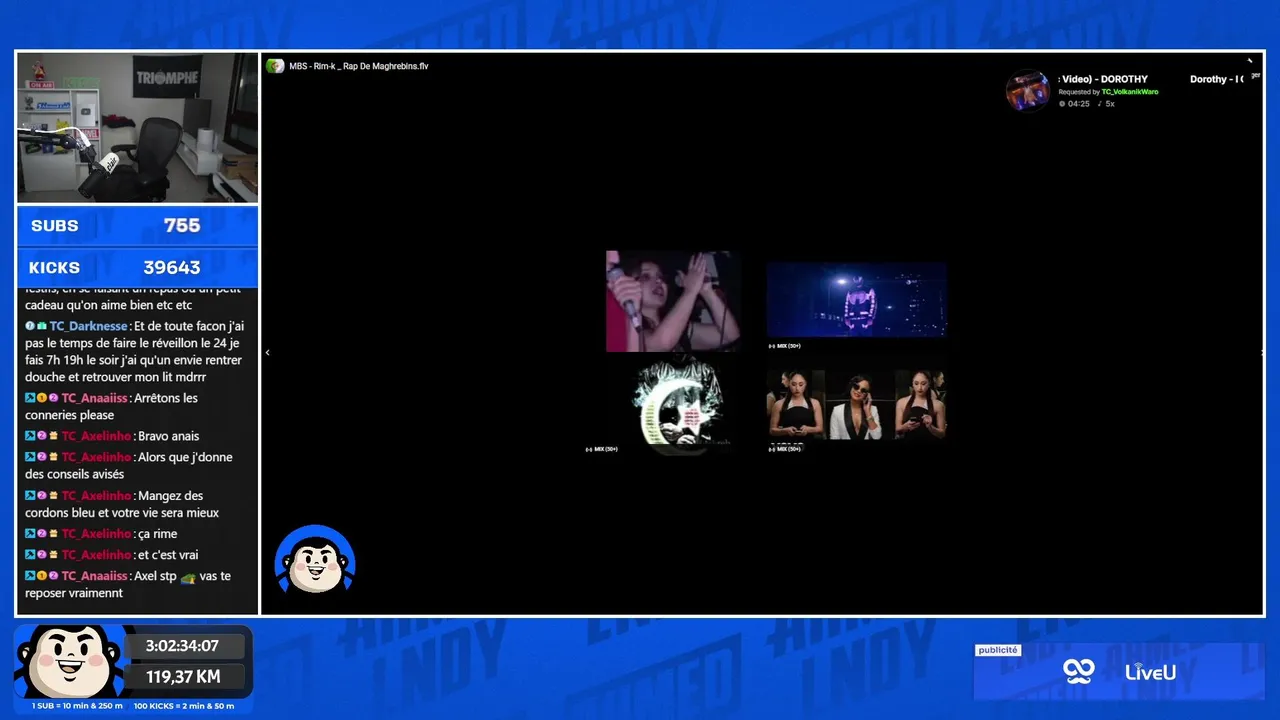Click the publicité label on the sponsor banner
Viewport: 1280px width, 720px height.
[998, 650]
